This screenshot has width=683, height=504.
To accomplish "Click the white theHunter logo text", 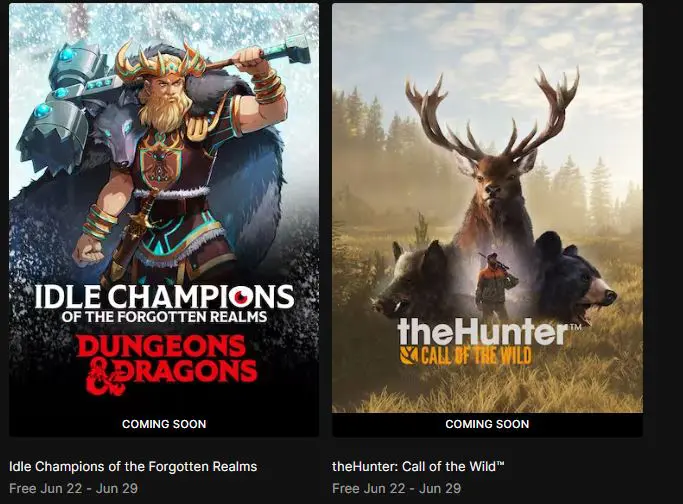I will click(x=483, y=331).
